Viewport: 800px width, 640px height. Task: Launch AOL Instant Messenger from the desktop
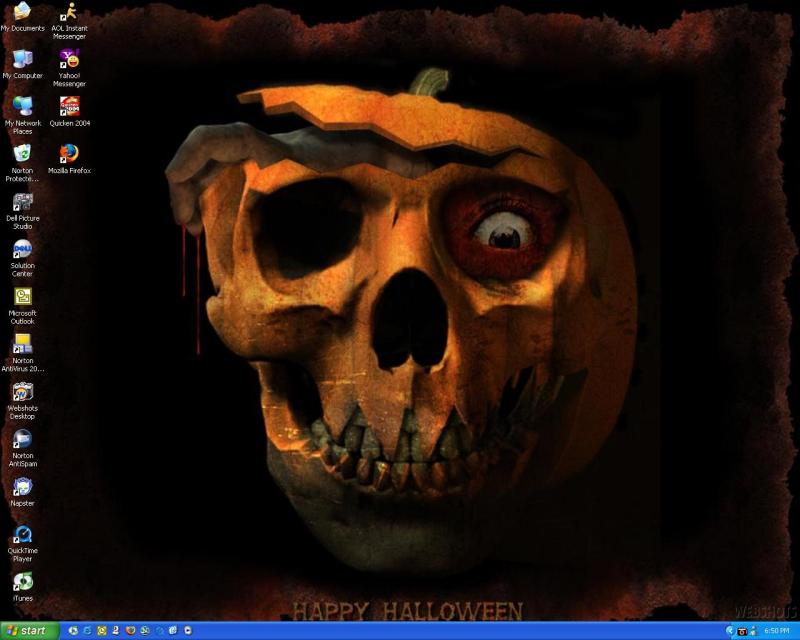tap(69, 13)
